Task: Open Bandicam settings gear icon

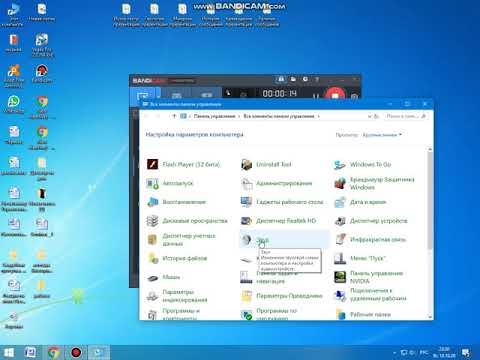Action: click(305, 79)
